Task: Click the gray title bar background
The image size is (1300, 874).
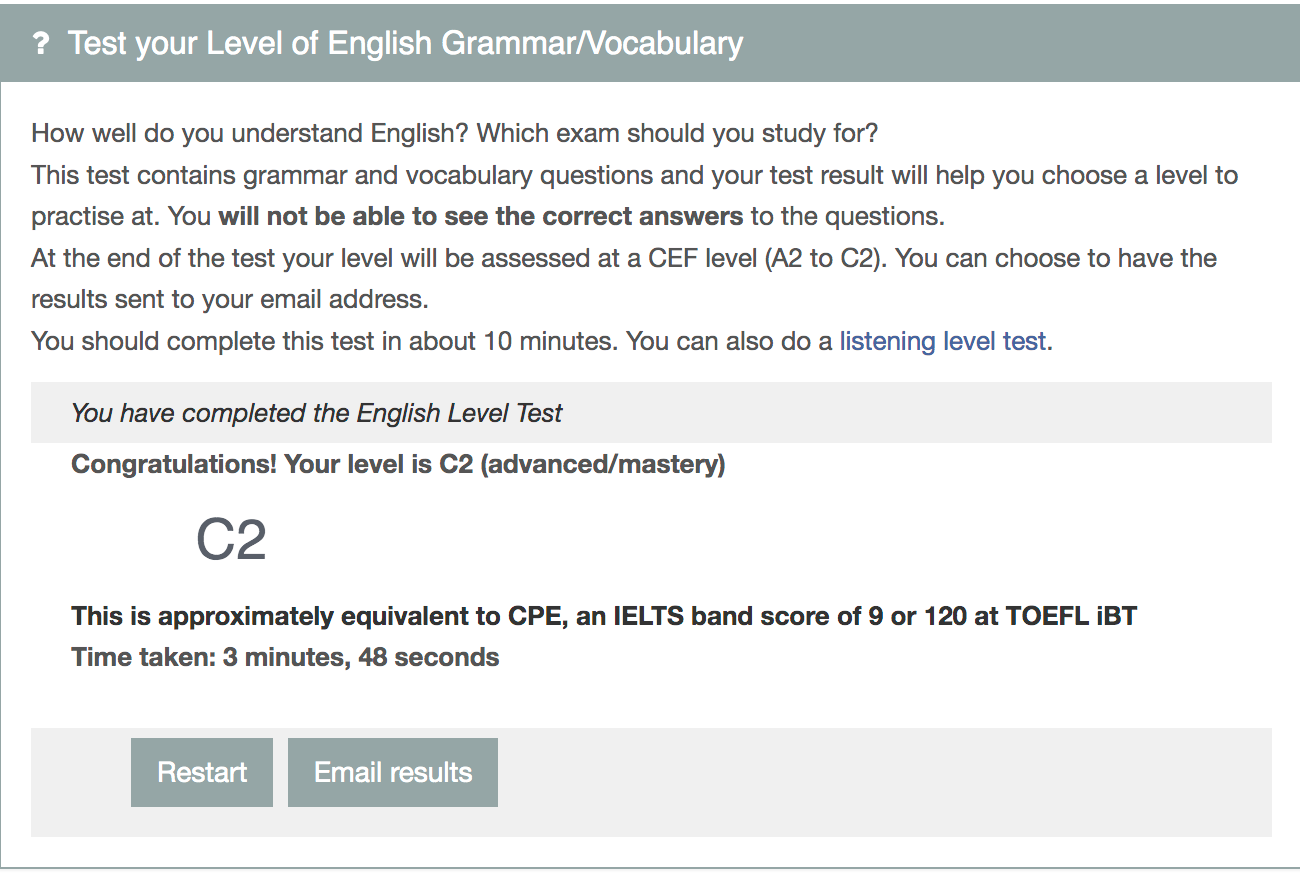Action: [x=1000, y=43]
